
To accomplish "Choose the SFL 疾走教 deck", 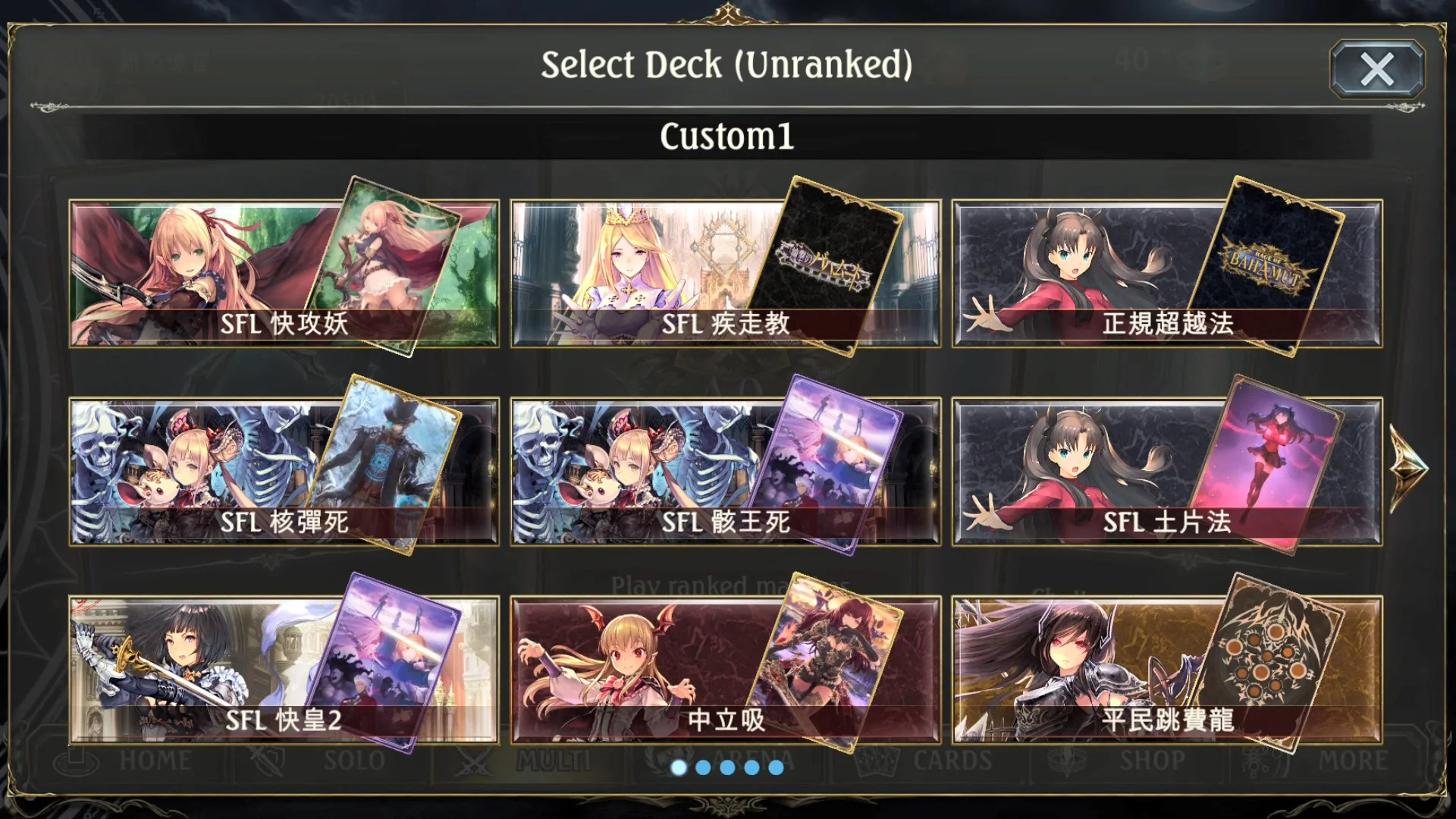I will (x=725, y=274).
